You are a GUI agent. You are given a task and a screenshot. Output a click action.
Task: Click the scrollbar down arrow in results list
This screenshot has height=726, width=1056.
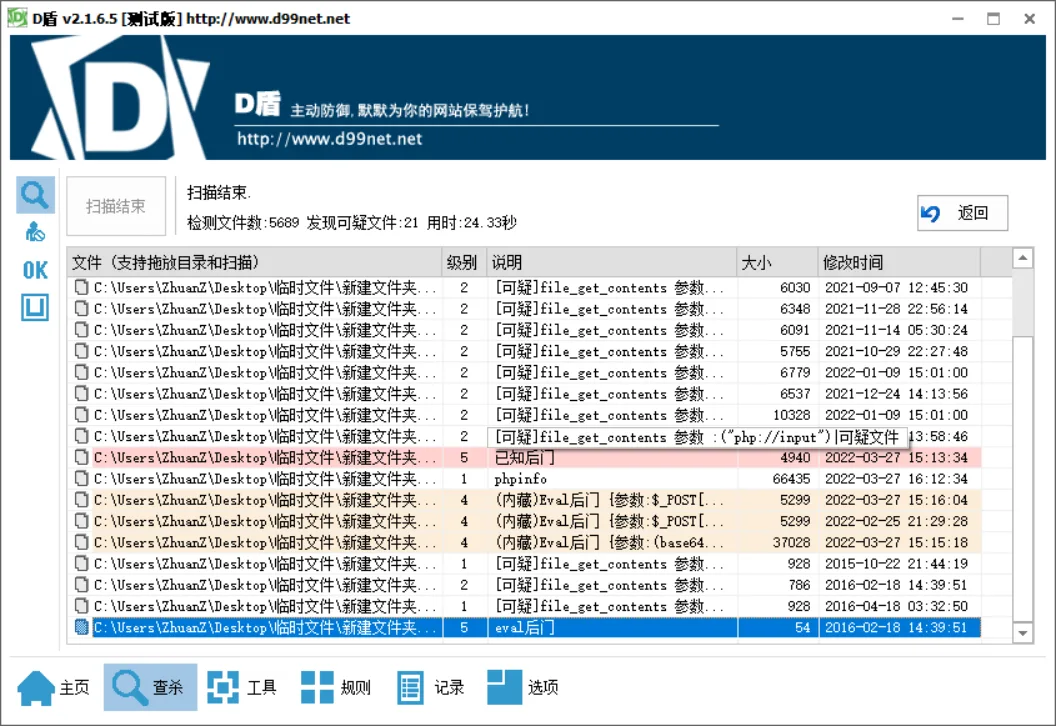[x=1022, y=633]
